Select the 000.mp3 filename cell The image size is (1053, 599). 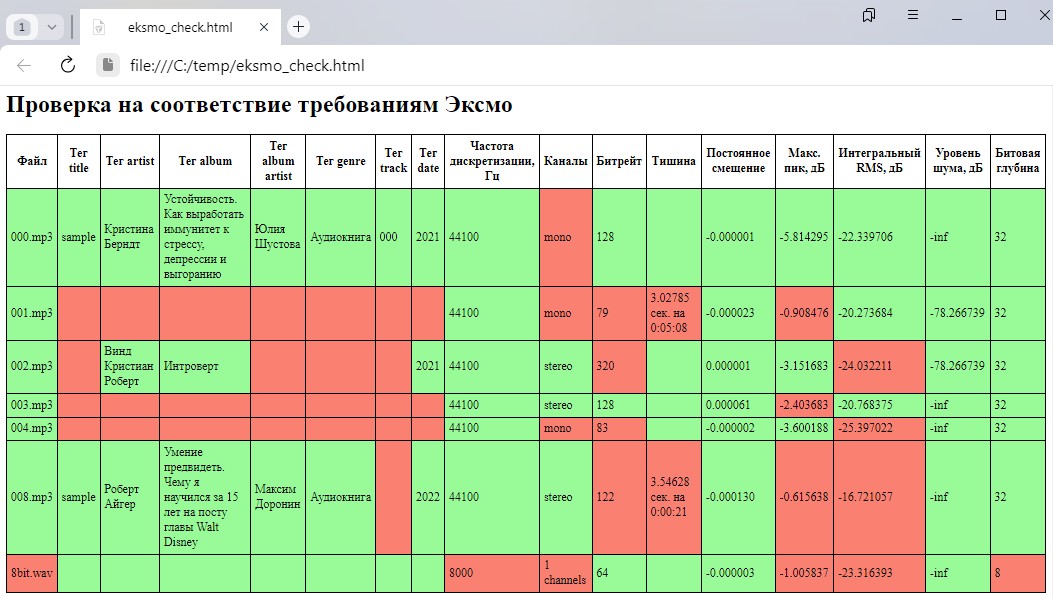point(30,237)
